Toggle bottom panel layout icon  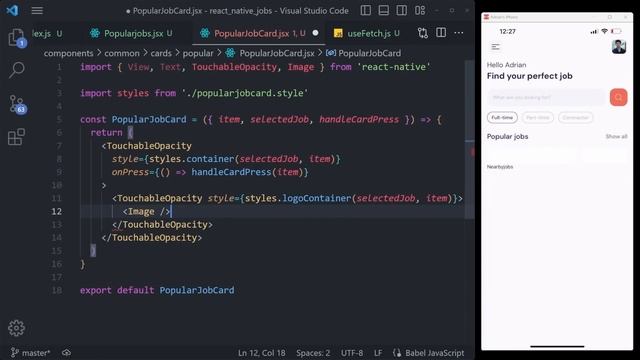coord(384,10)
